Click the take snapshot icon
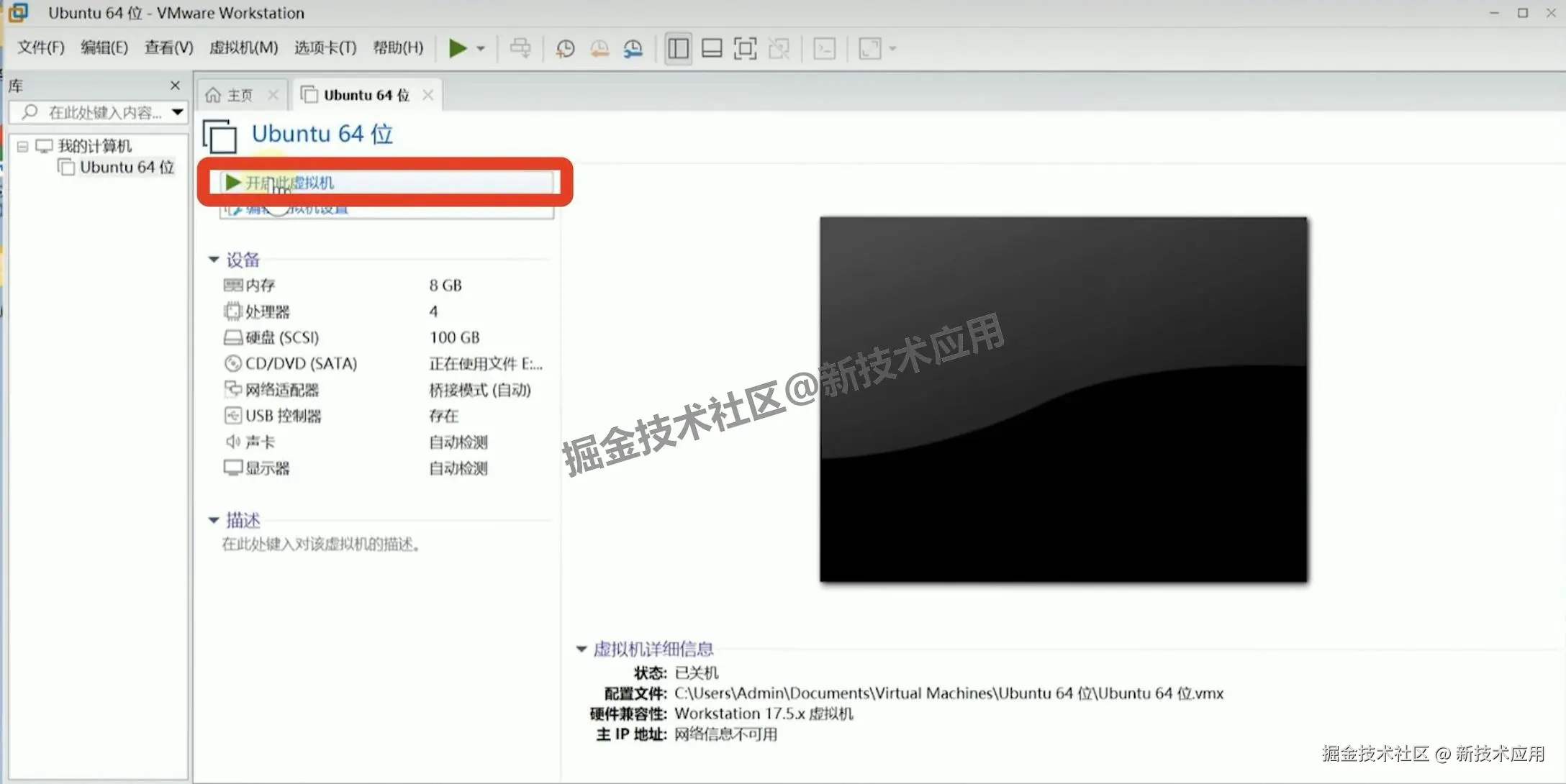Screen dimensions: 1566x784 pyautogui.click(x=566, y=47)
